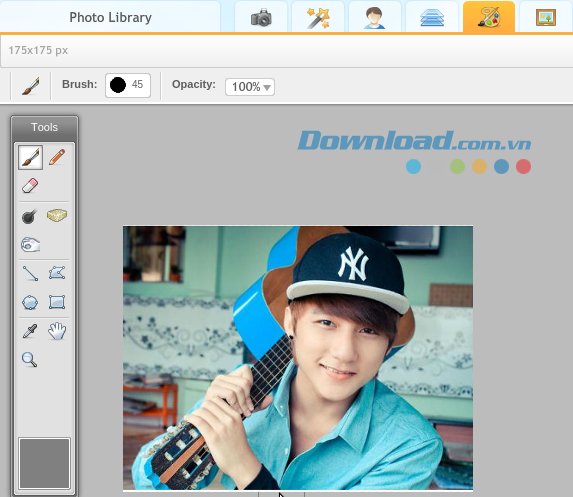The width and height of the screenshot is (573, 497).
Task: Click the gray foreground color swatch
Action: [x=44, y=463]
